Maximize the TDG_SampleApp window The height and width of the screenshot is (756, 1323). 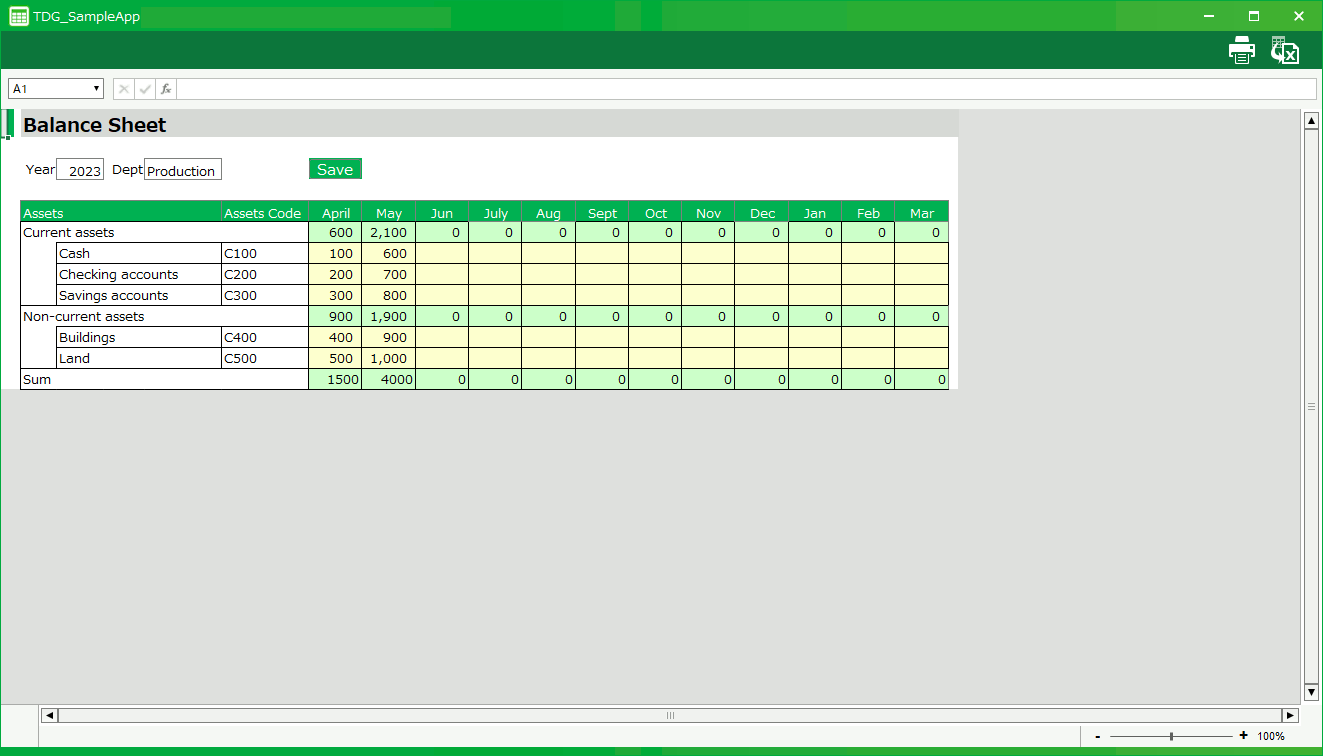[x=1254, y=16]
